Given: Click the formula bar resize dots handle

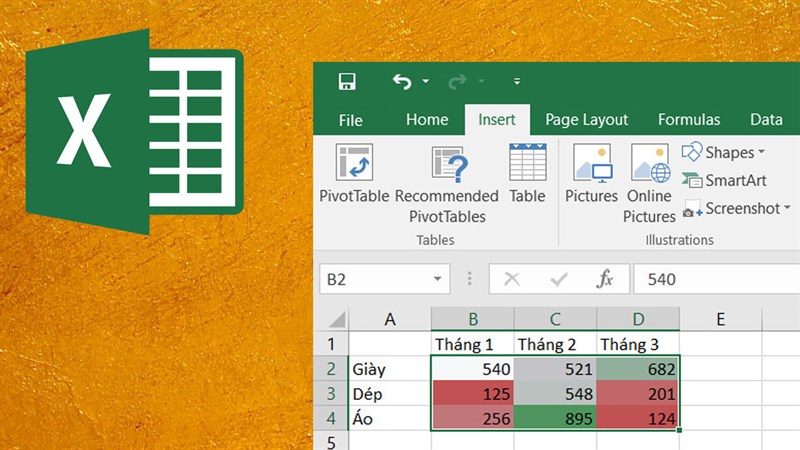Looking at the screenshot, I should (469, 279).
